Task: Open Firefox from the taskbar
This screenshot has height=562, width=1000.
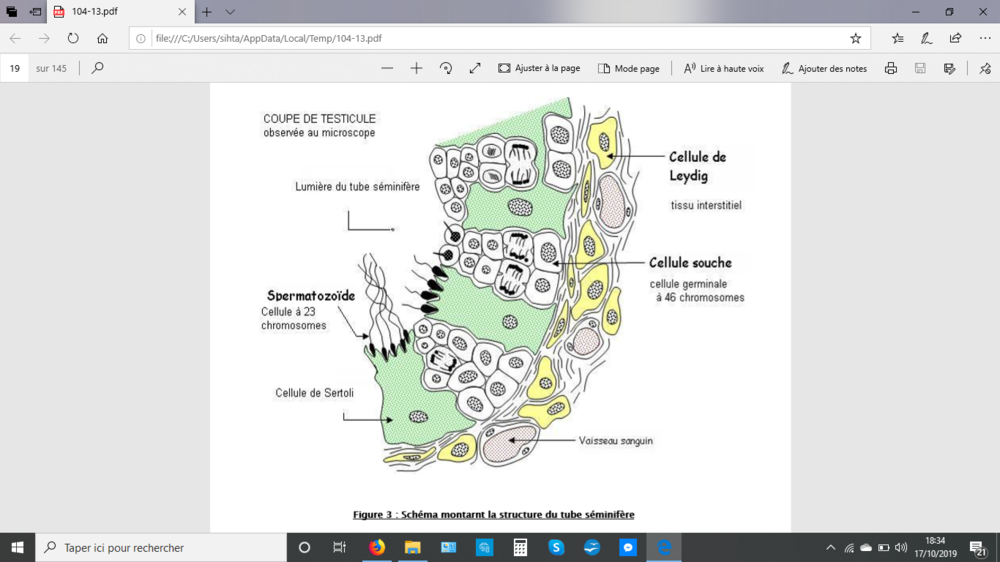Action: coord(377,548)
